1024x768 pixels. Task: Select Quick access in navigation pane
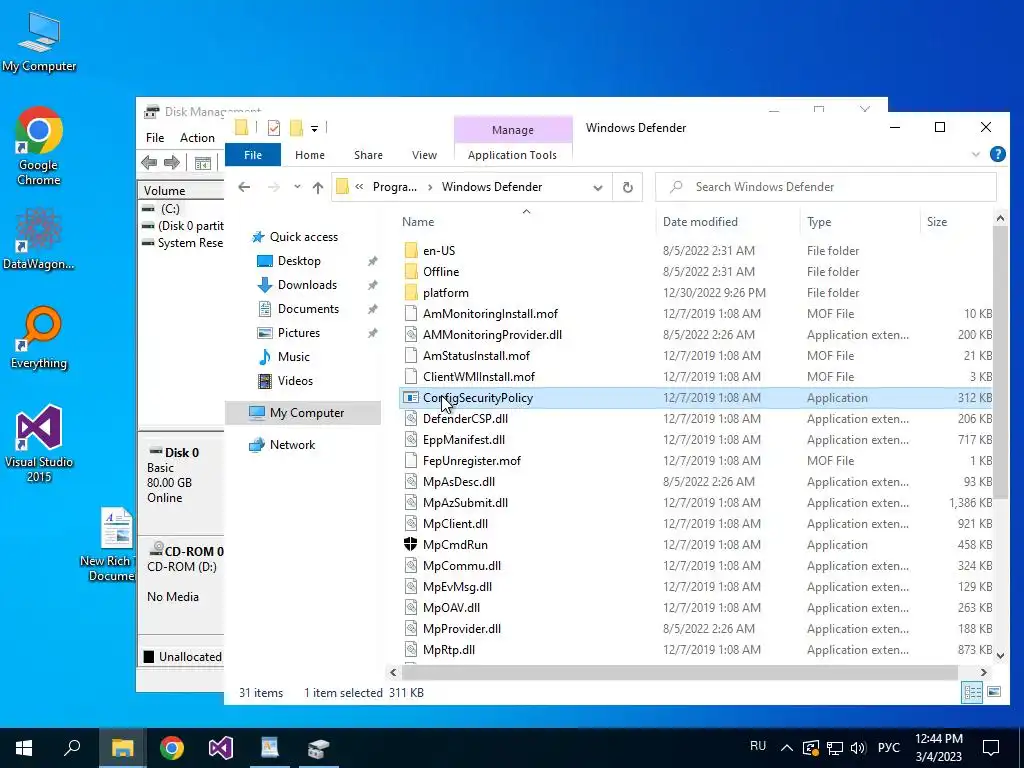[304, 237]
